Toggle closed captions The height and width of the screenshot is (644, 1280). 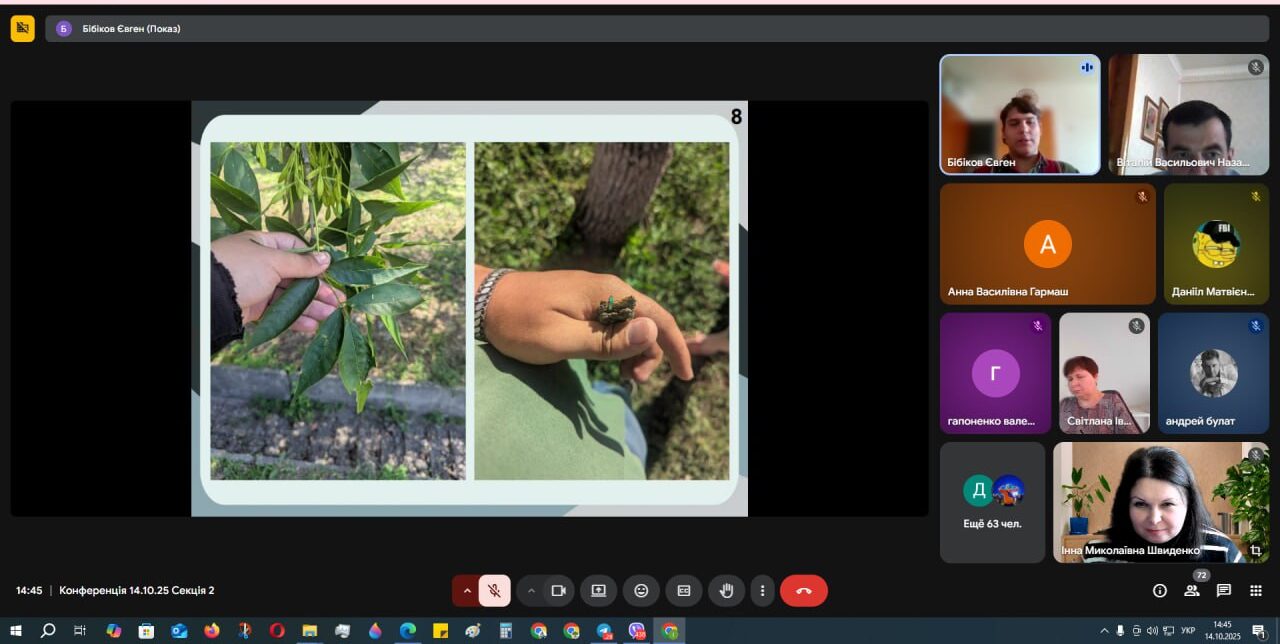point(684,591)
